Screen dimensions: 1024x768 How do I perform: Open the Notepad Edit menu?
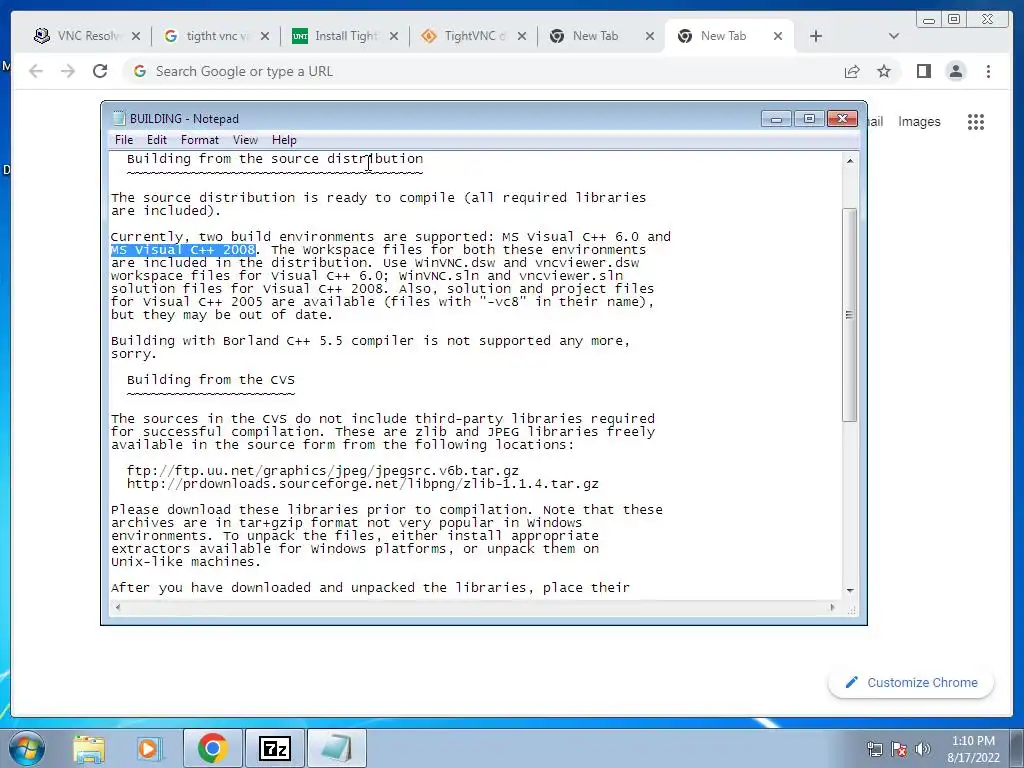[x=157, y=140]
